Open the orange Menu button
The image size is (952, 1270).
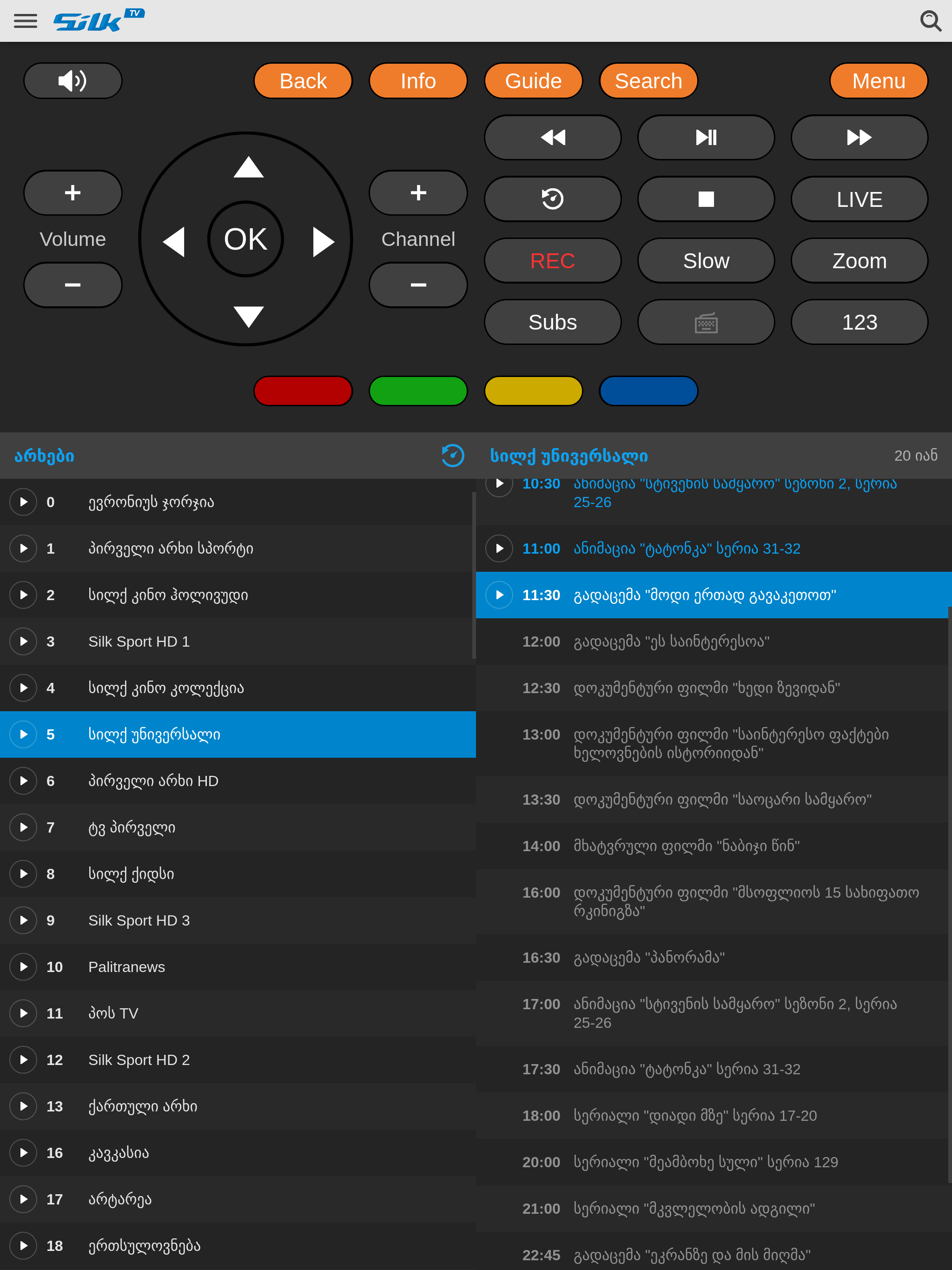point(879,80)
